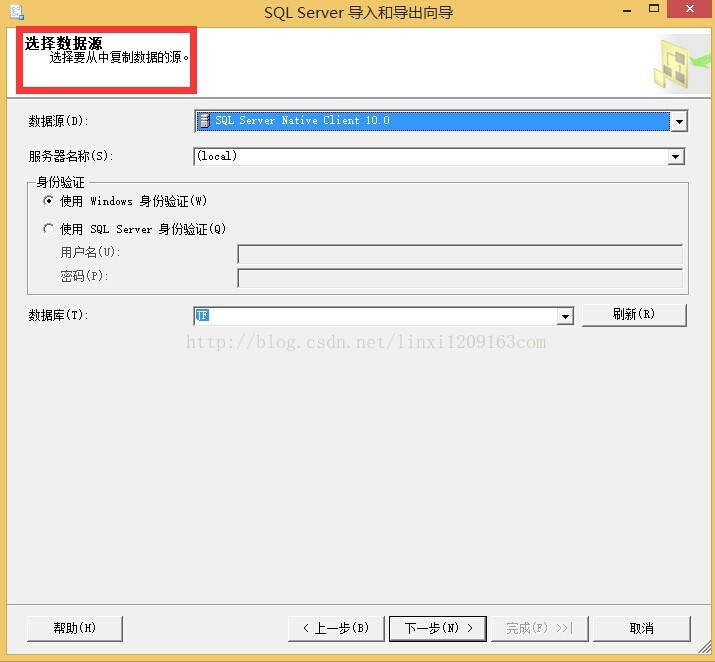Go back with the 上一步(B) button
Screen dimensions: 715x662
336,628
